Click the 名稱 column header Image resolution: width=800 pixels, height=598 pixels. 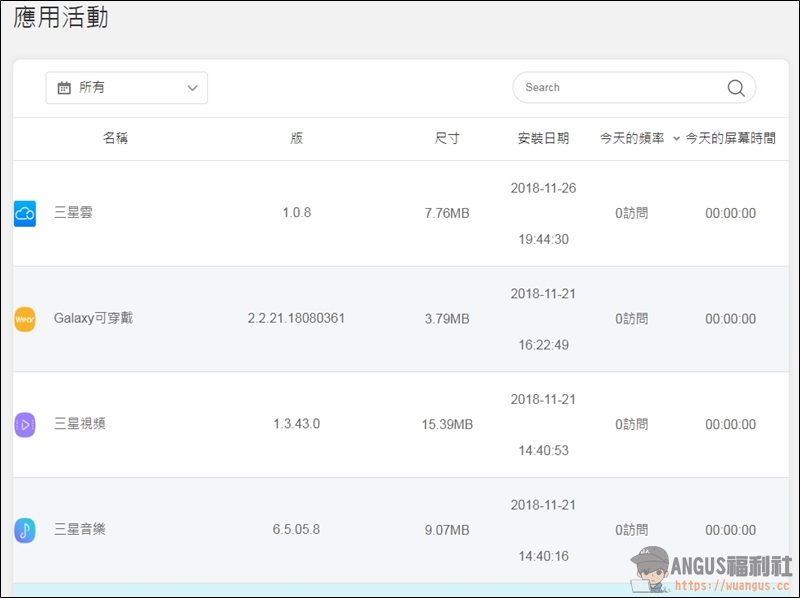pos(116,139)
